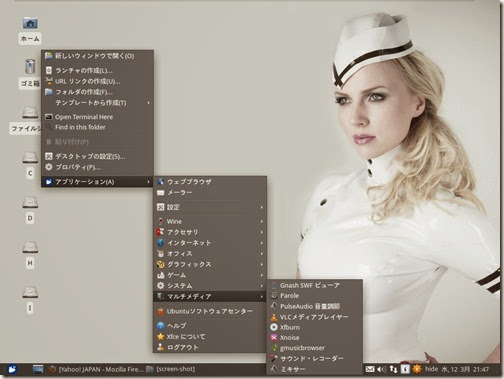
Task: Launch メーラー mail client entry
Action: point(210,192)
